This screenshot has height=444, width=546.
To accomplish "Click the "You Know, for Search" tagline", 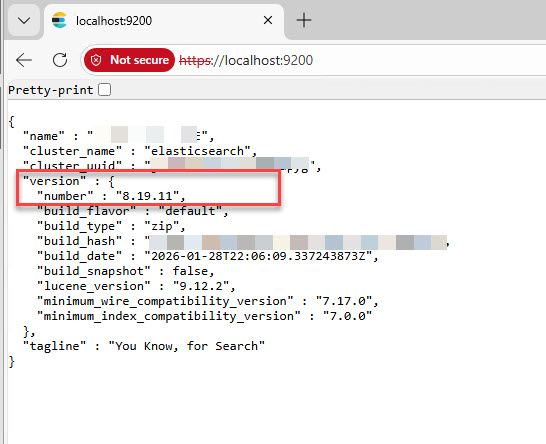I will pos(187,346).
